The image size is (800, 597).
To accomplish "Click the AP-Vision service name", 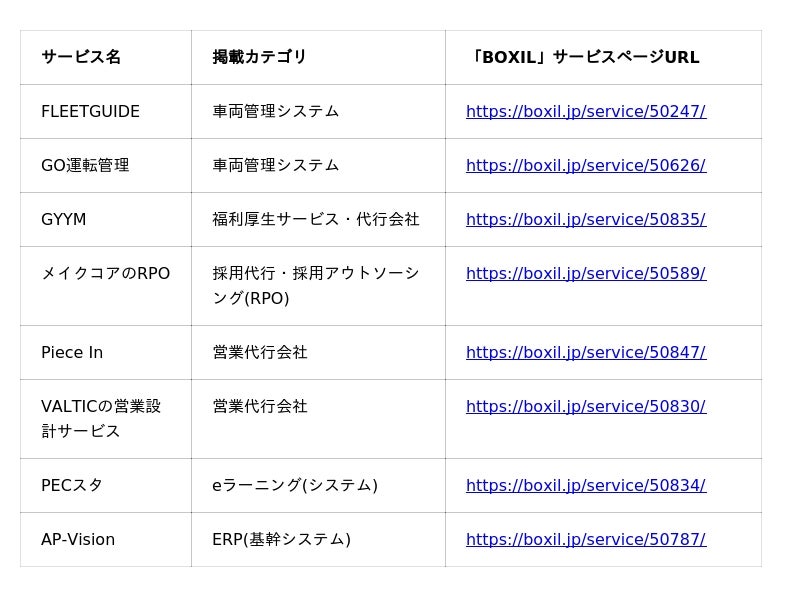I will pyautogui.click(x=78, y=540).
